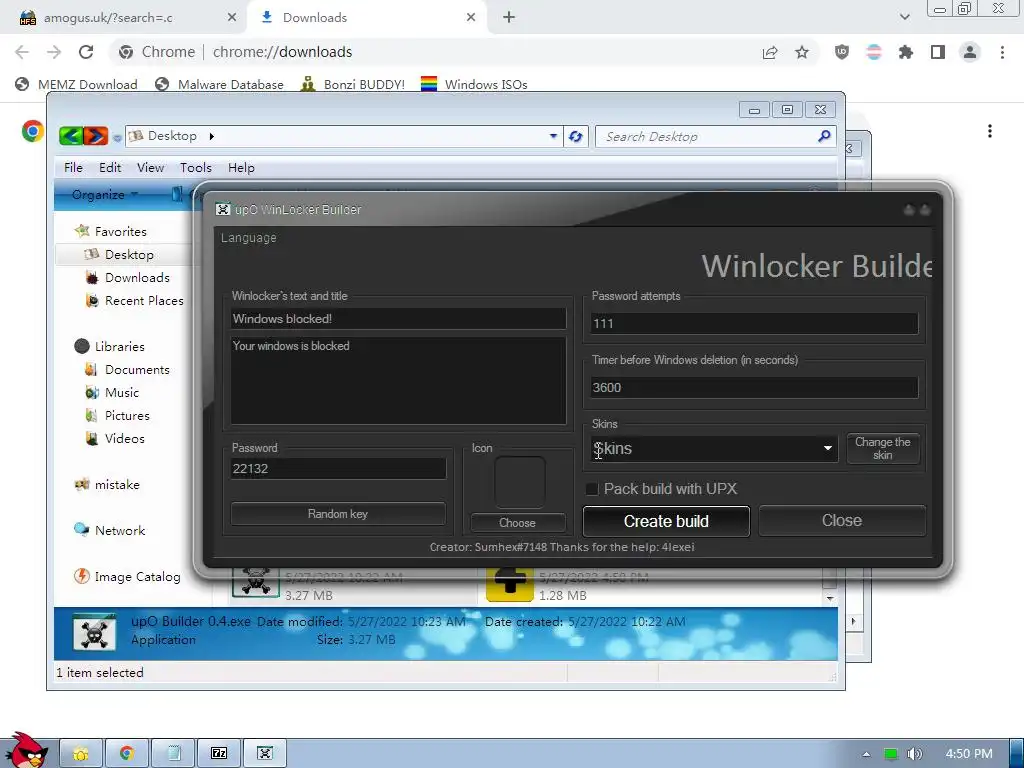
Task: Show hidden tray icons arrow
Action: pyautogui.click(x=866, y=754)
